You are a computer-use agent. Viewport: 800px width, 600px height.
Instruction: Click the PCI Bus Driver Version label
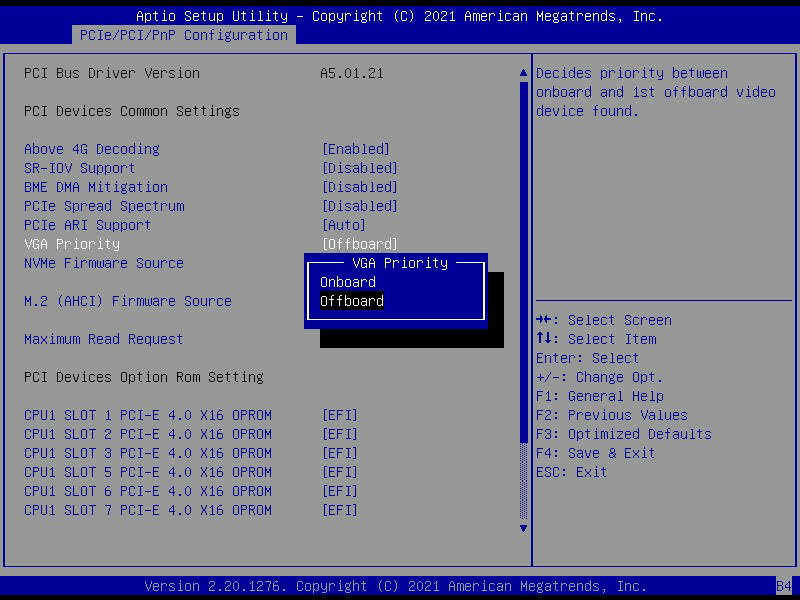[112, 73]
